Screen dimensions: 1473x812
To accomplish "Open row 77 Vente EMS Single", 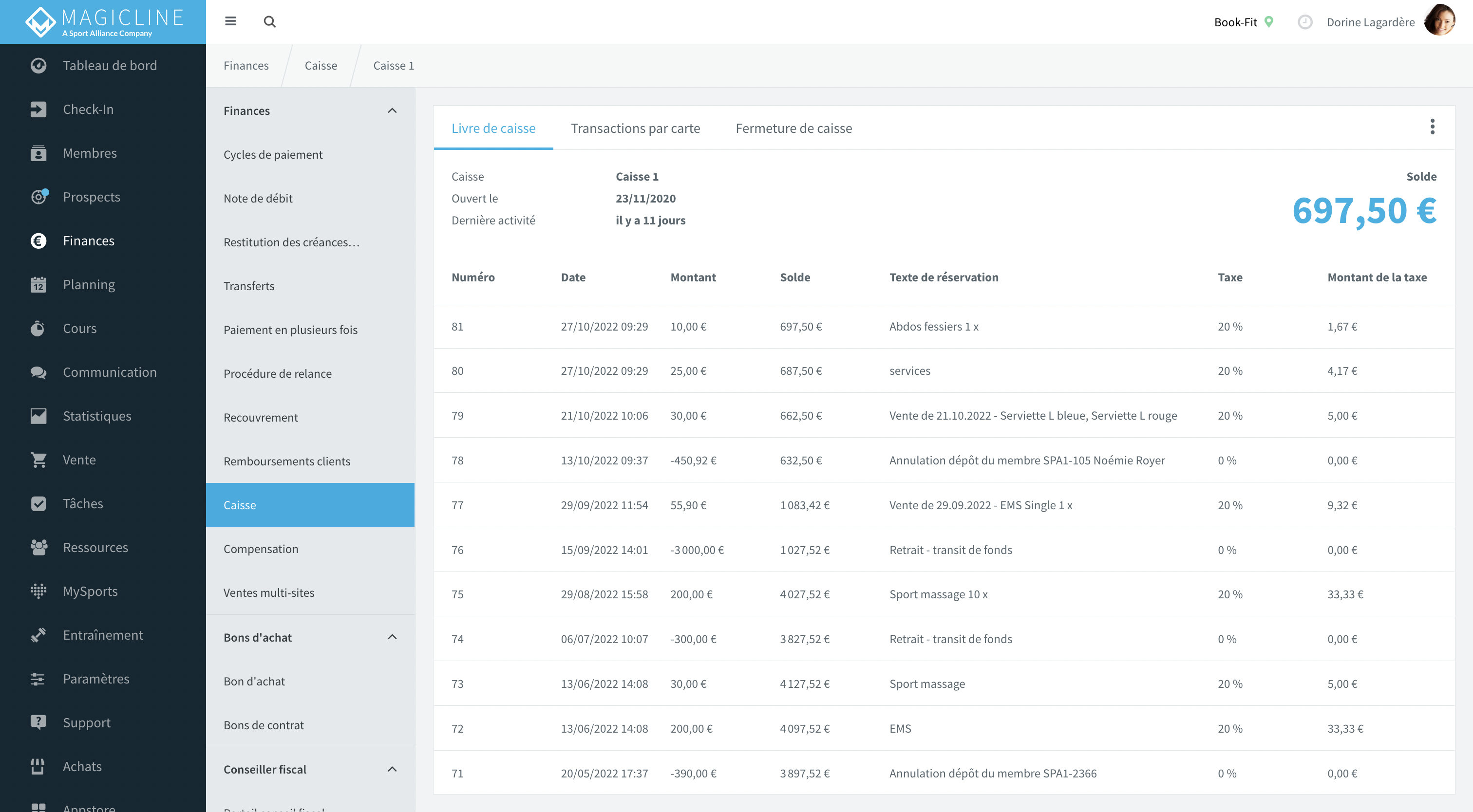I will coord(944,505).
